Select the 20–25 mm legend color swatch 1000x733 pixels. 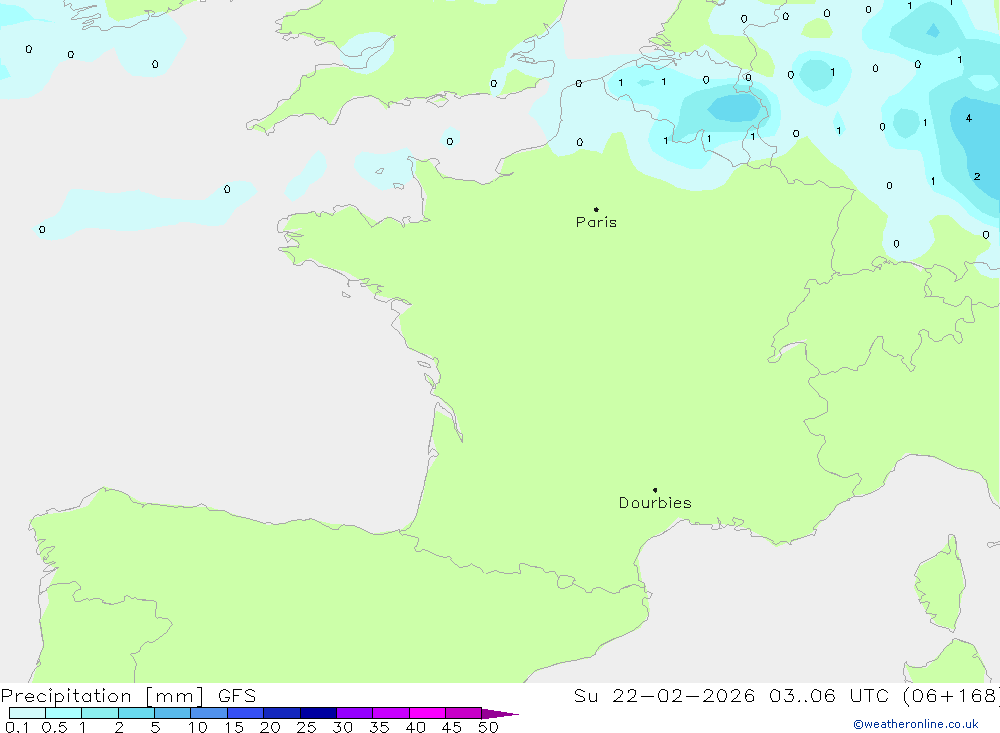[282, 713]
